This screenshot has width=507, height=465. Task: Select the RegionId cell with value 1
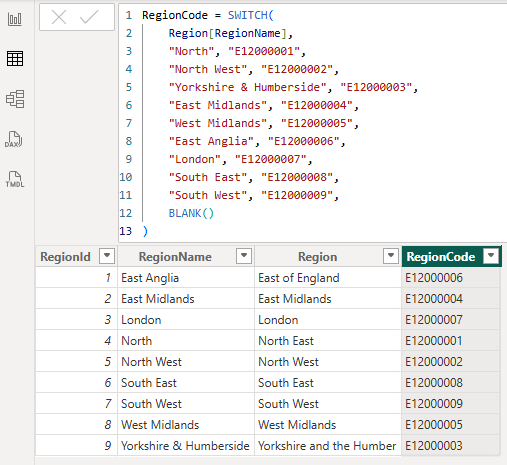coord(76,278)
